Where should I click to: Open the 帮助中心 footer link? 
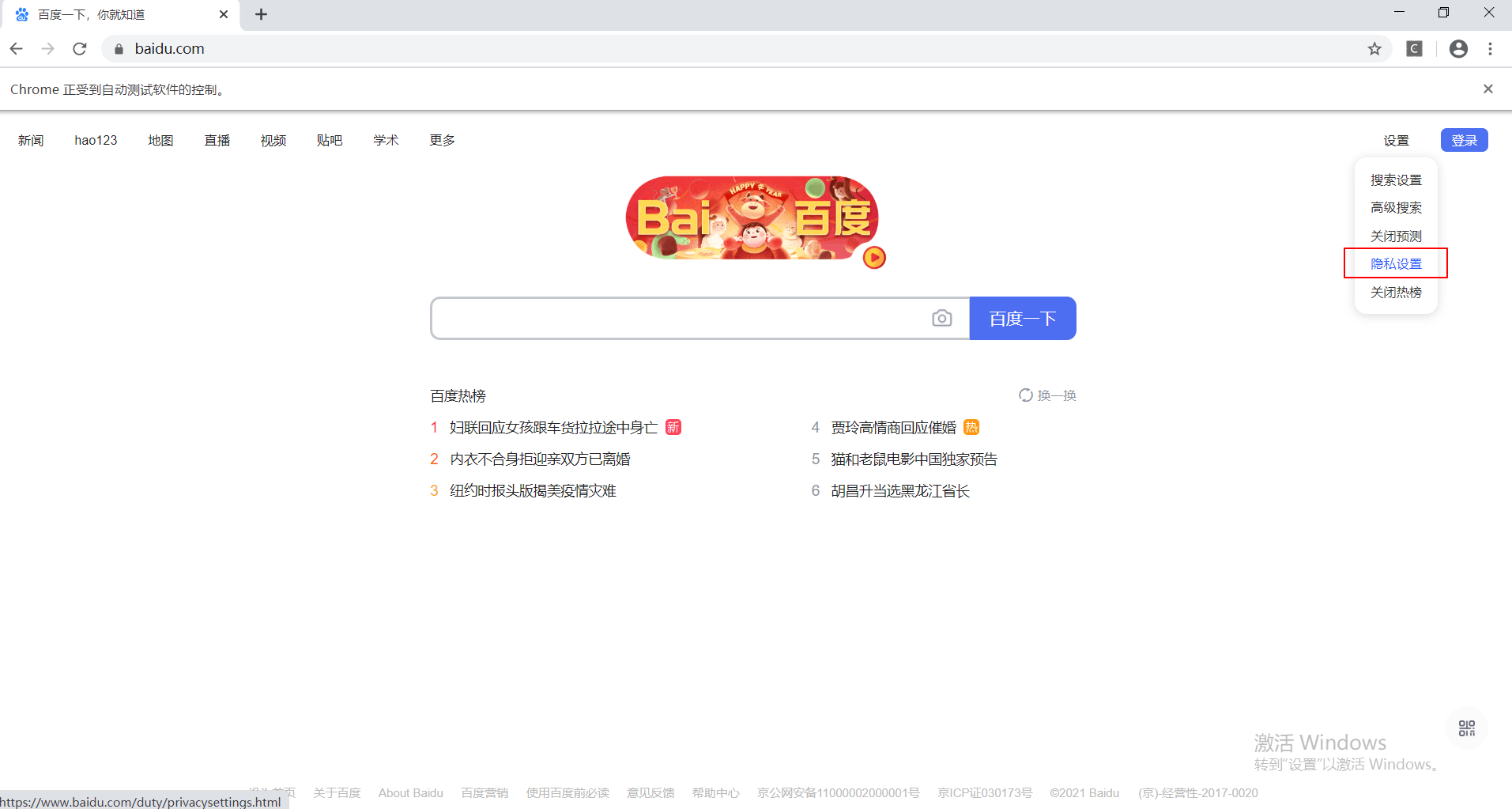716,792
